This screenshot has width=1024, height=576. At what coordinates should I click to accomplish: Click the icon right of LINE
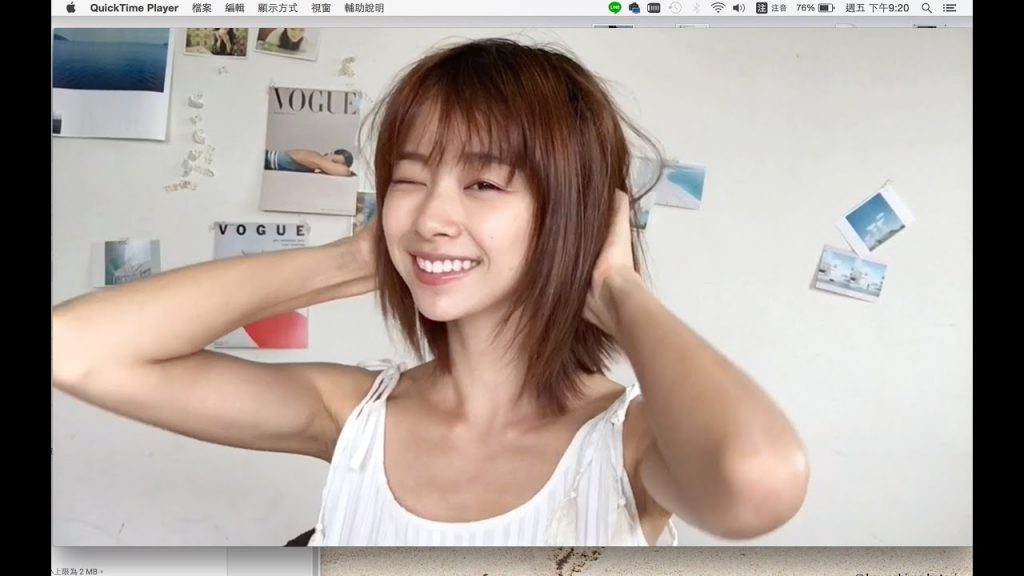click(634, 8)
